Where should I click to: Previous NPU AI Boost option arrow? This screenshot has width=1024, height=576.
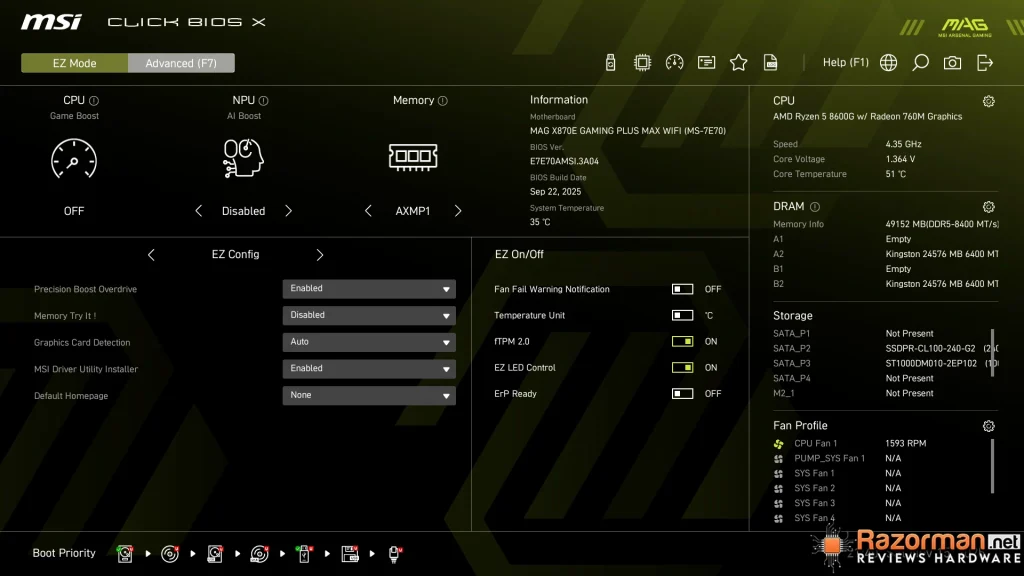[x=199, y=211]
